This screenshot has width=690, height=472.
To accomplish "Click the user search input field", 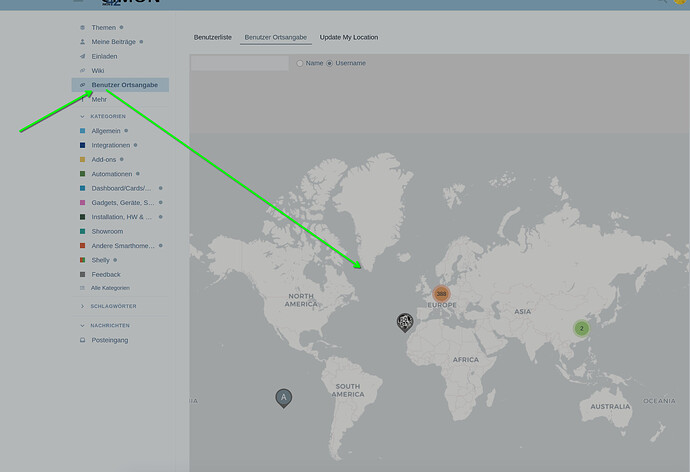I will click(240, 63).
